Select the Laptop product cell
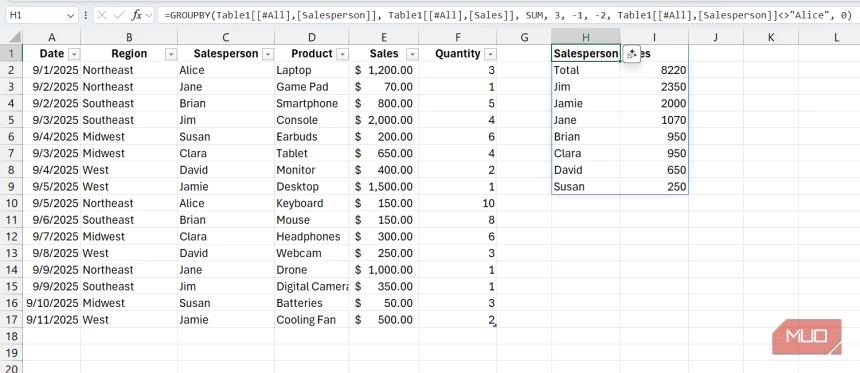 click(x=312, y=70)
